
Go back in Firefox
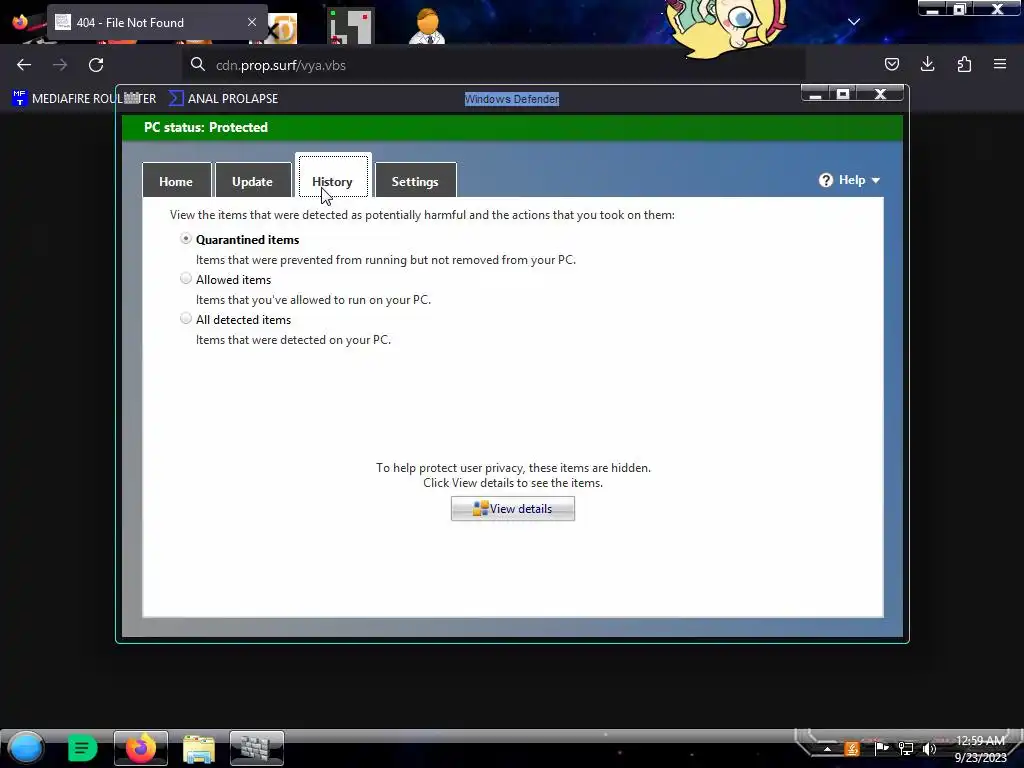point(24,65)
